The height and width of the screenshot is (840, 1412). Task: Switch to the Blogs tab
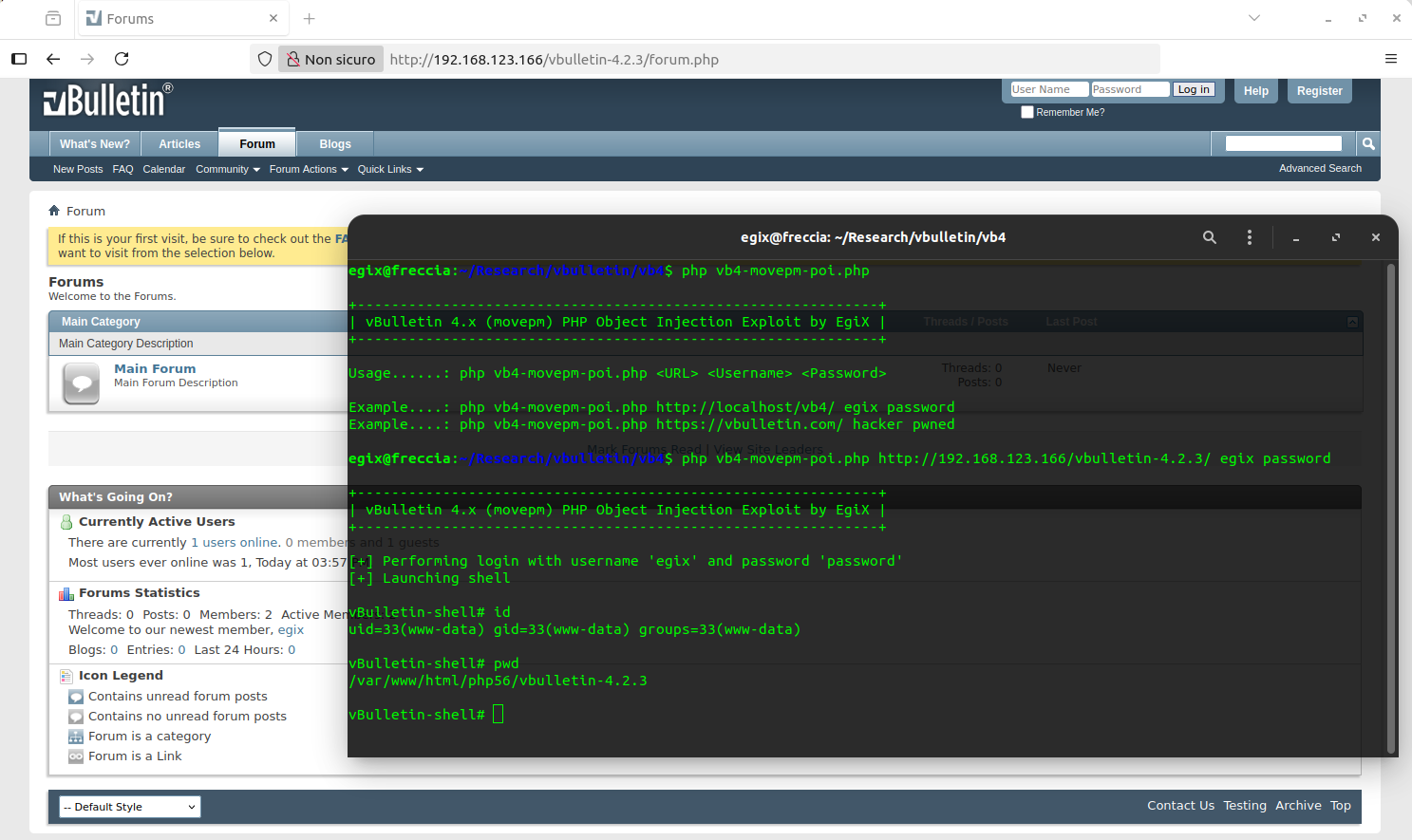[x=335, y=144]
